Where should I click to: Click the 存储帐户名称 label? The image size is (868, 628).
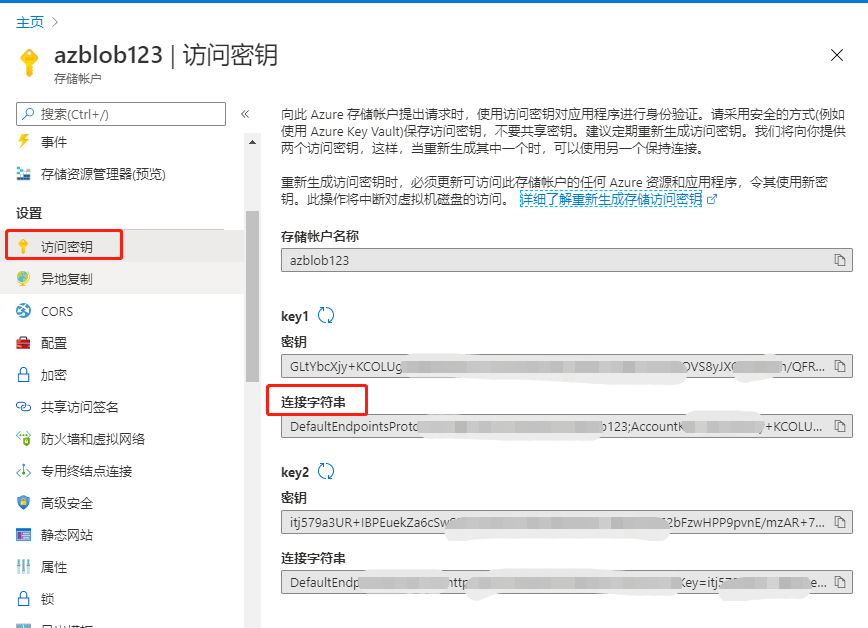320,236
